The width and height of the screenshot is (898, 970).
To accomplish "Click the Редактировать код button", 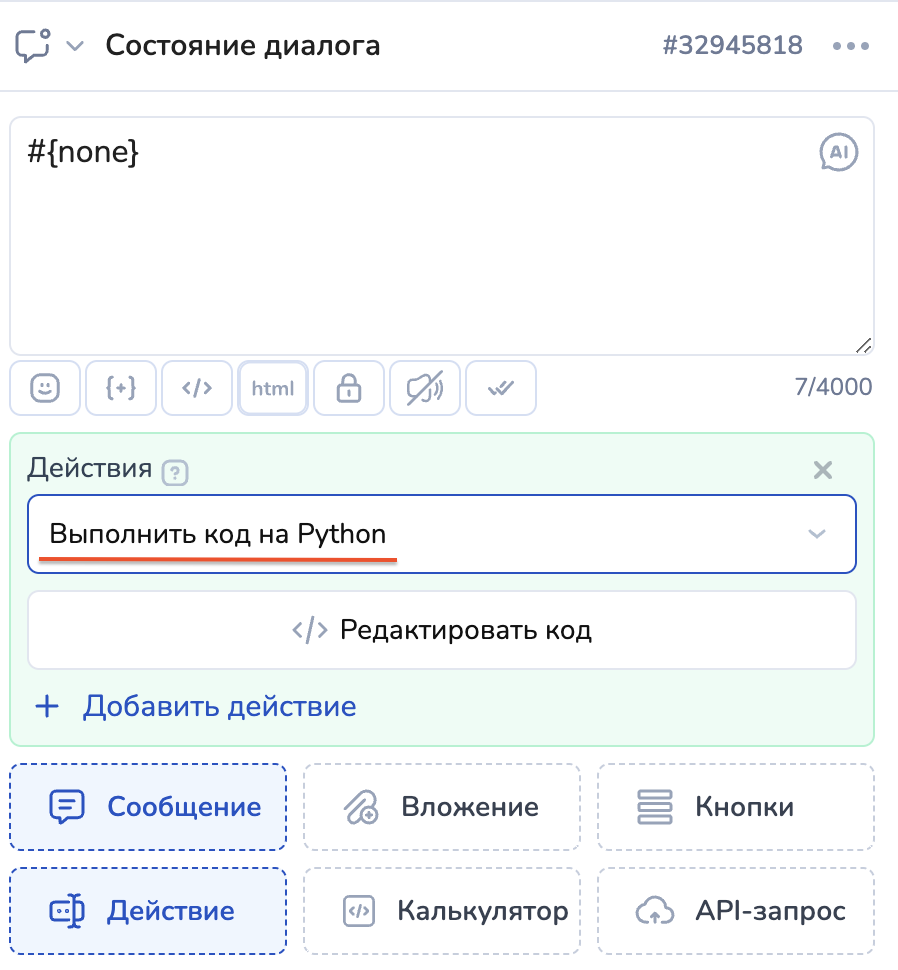I will coord(441,630).
